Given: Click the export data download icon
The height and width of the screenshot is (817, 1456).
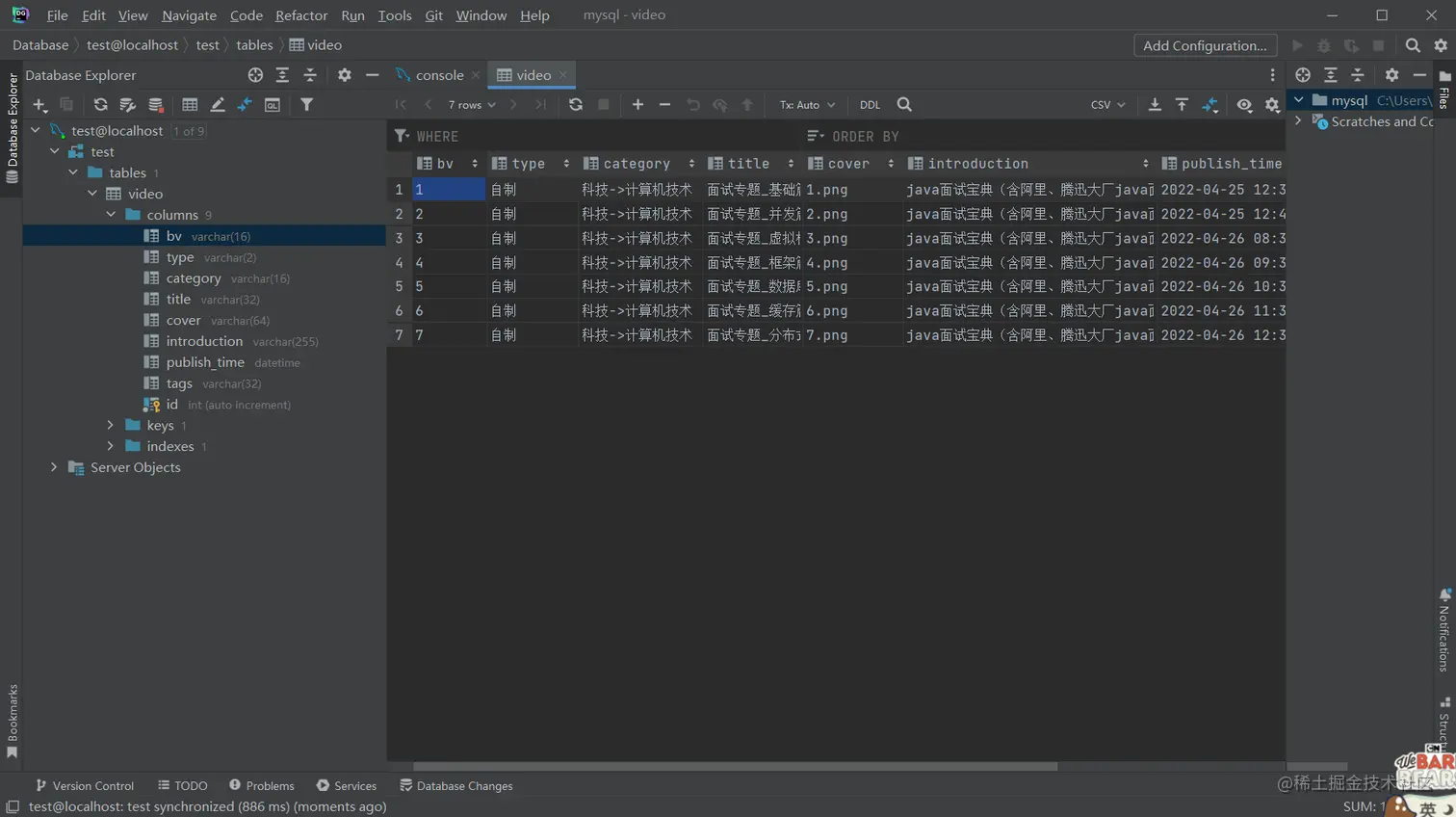Looking at the screenshot, I should [1155, 105].
